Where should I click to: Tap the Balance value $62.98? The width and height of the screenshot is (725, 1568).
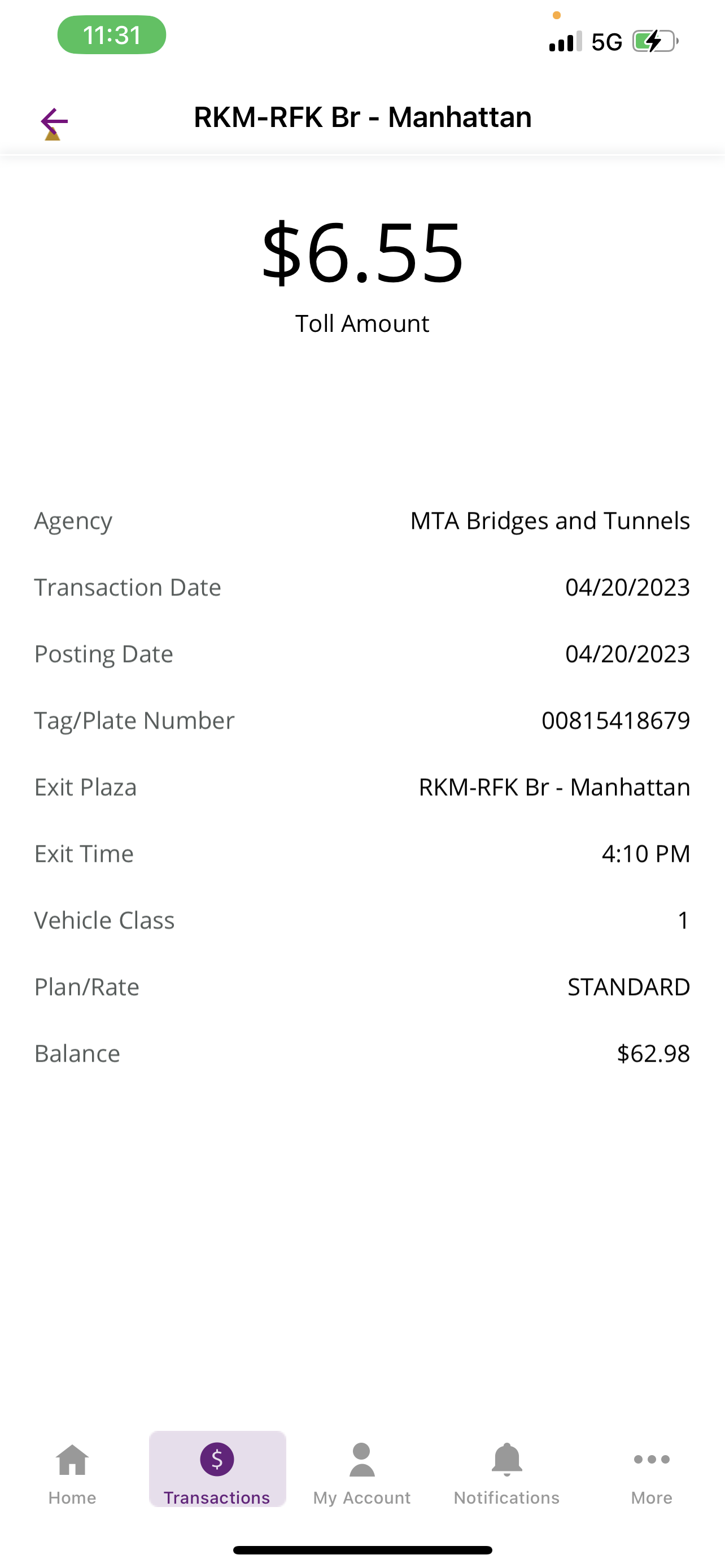click(653, 1054)
